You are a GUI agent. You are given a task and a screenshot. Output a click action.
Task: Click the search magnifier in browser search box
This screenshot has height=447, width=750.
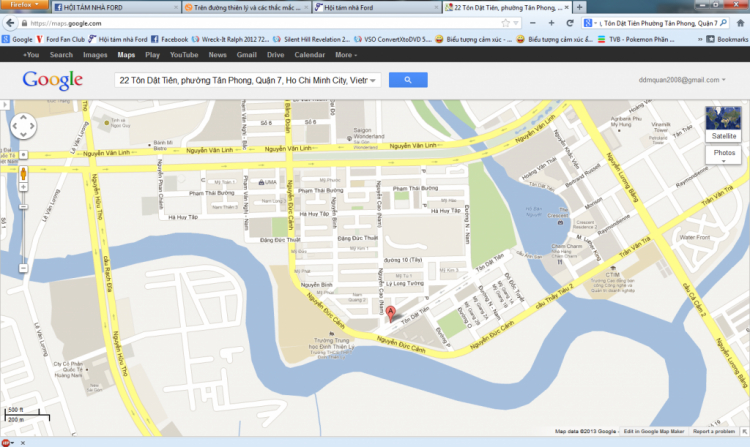coord(723,23)
